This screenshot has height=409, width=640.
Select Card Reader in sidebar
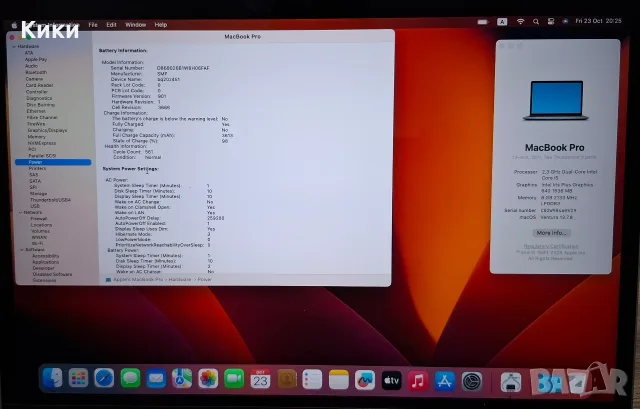pos(39,85)
